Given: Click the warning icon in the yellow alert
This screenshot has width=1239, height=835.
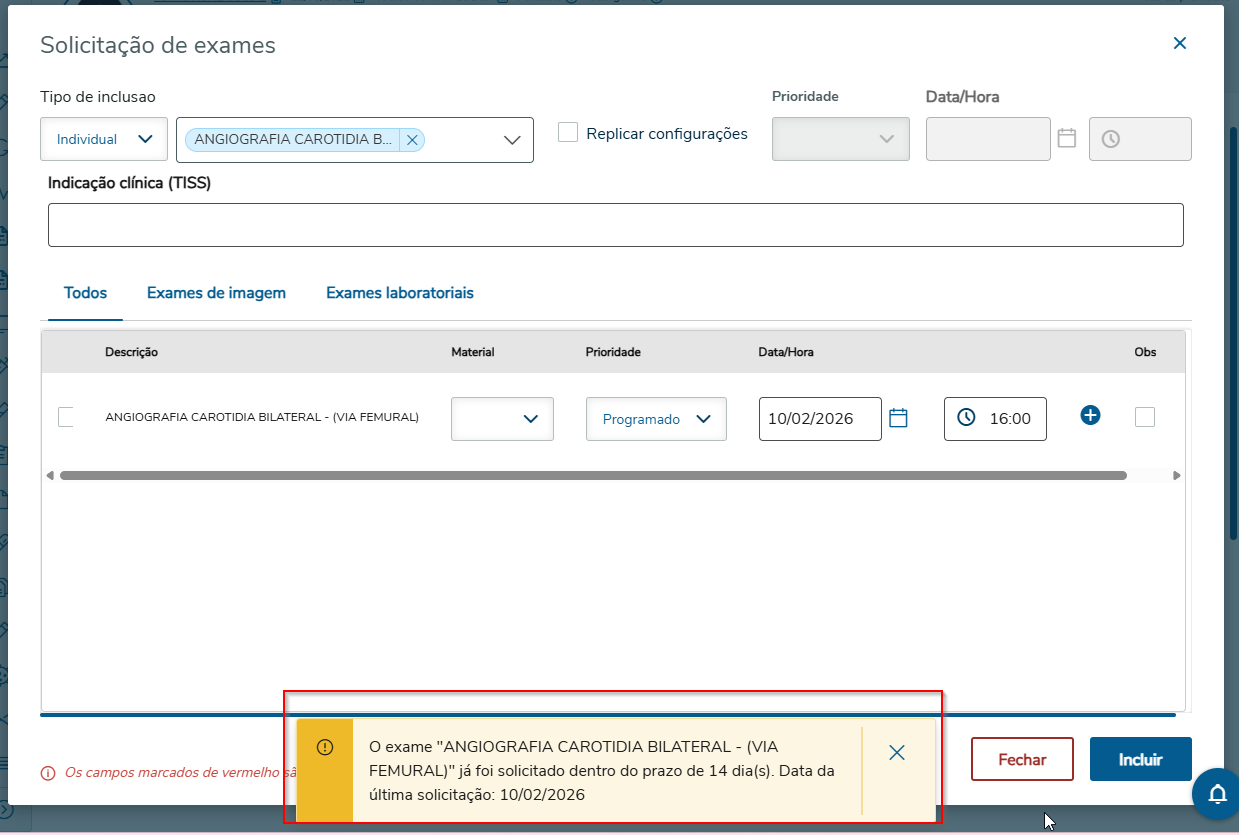Looking at the screenshot, I should [x=325, y=748].
